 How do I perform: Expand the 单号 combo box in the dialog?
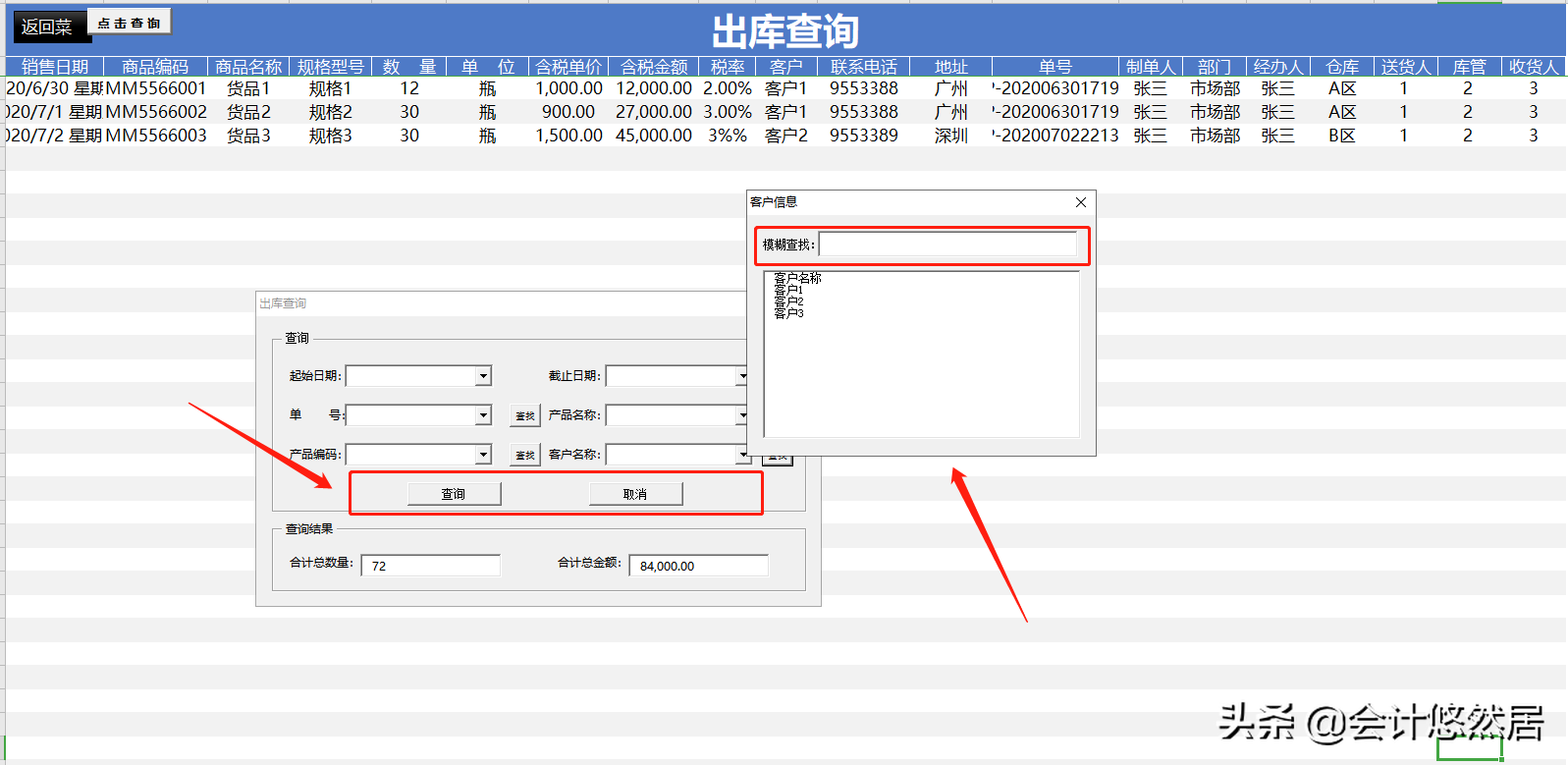point(483,415)
